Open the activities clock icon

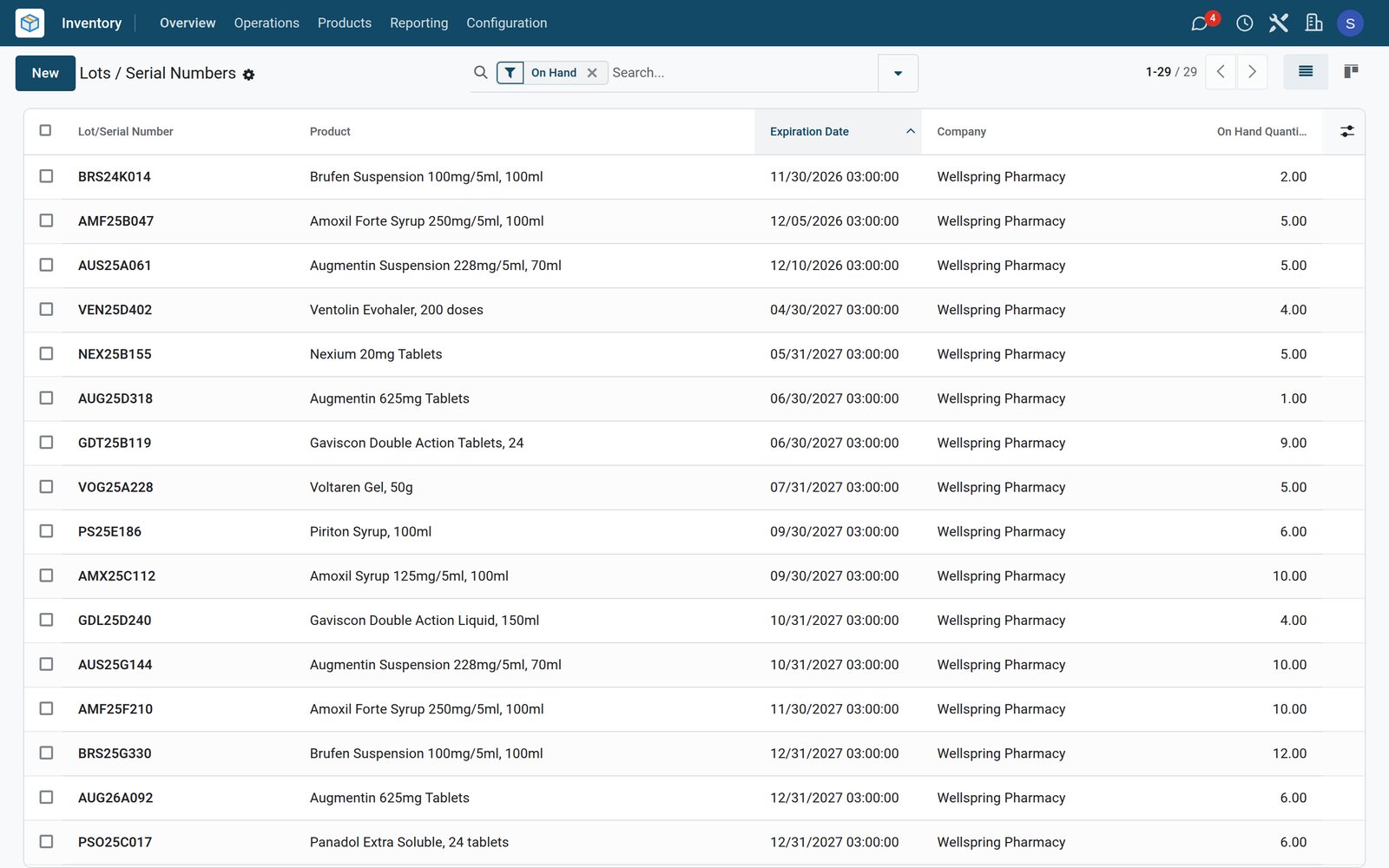[x=1244, y=23]
